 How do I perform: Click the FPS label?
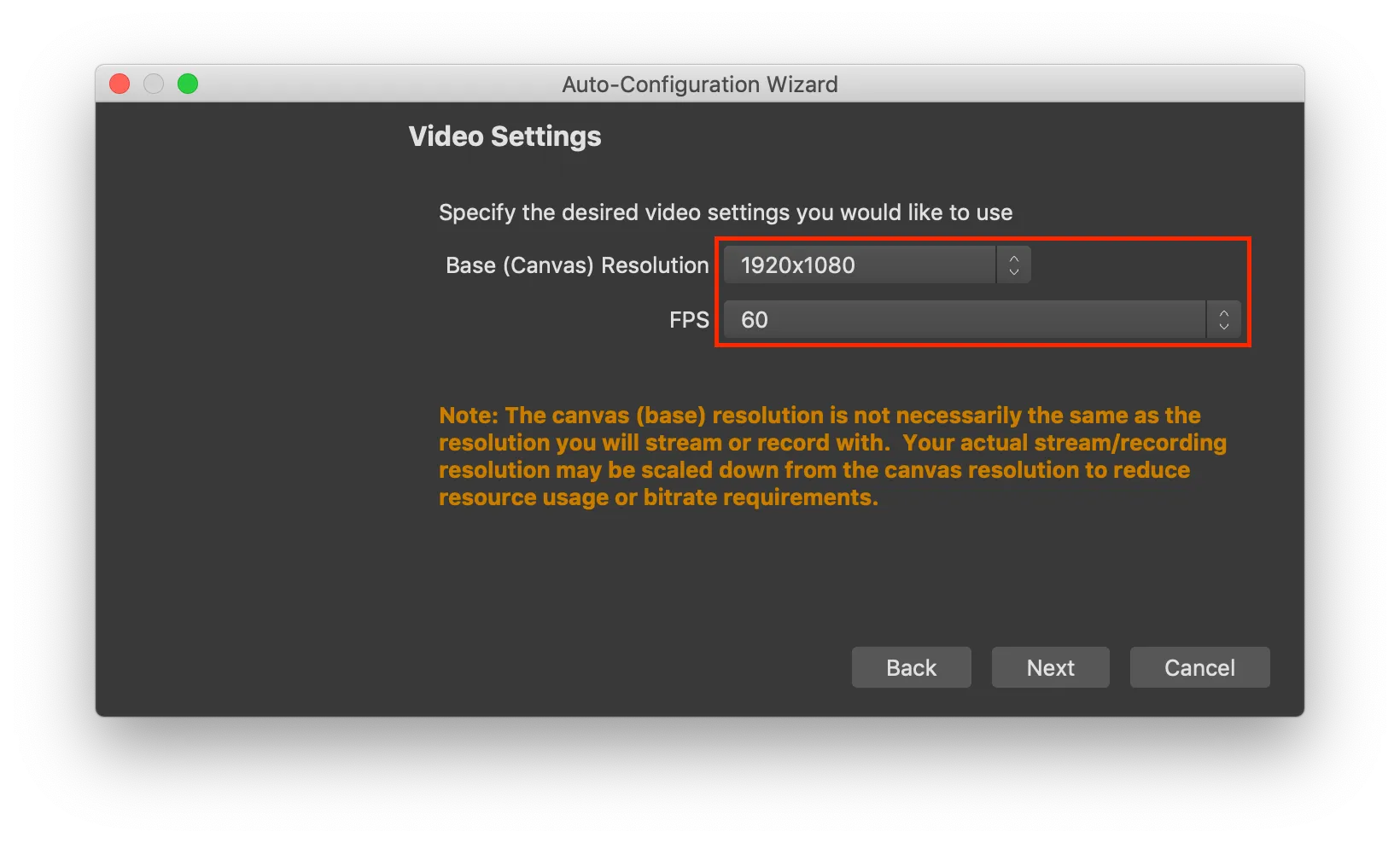tap(688, 319)
